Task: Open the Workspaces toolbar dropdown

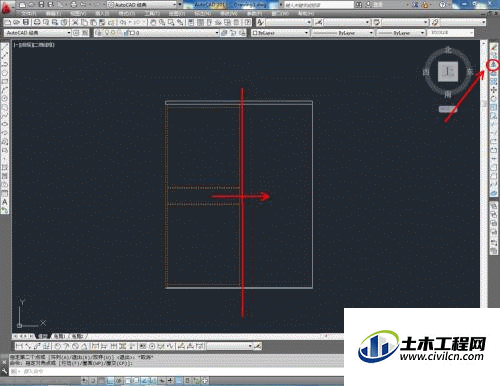Action: point(37,33)
